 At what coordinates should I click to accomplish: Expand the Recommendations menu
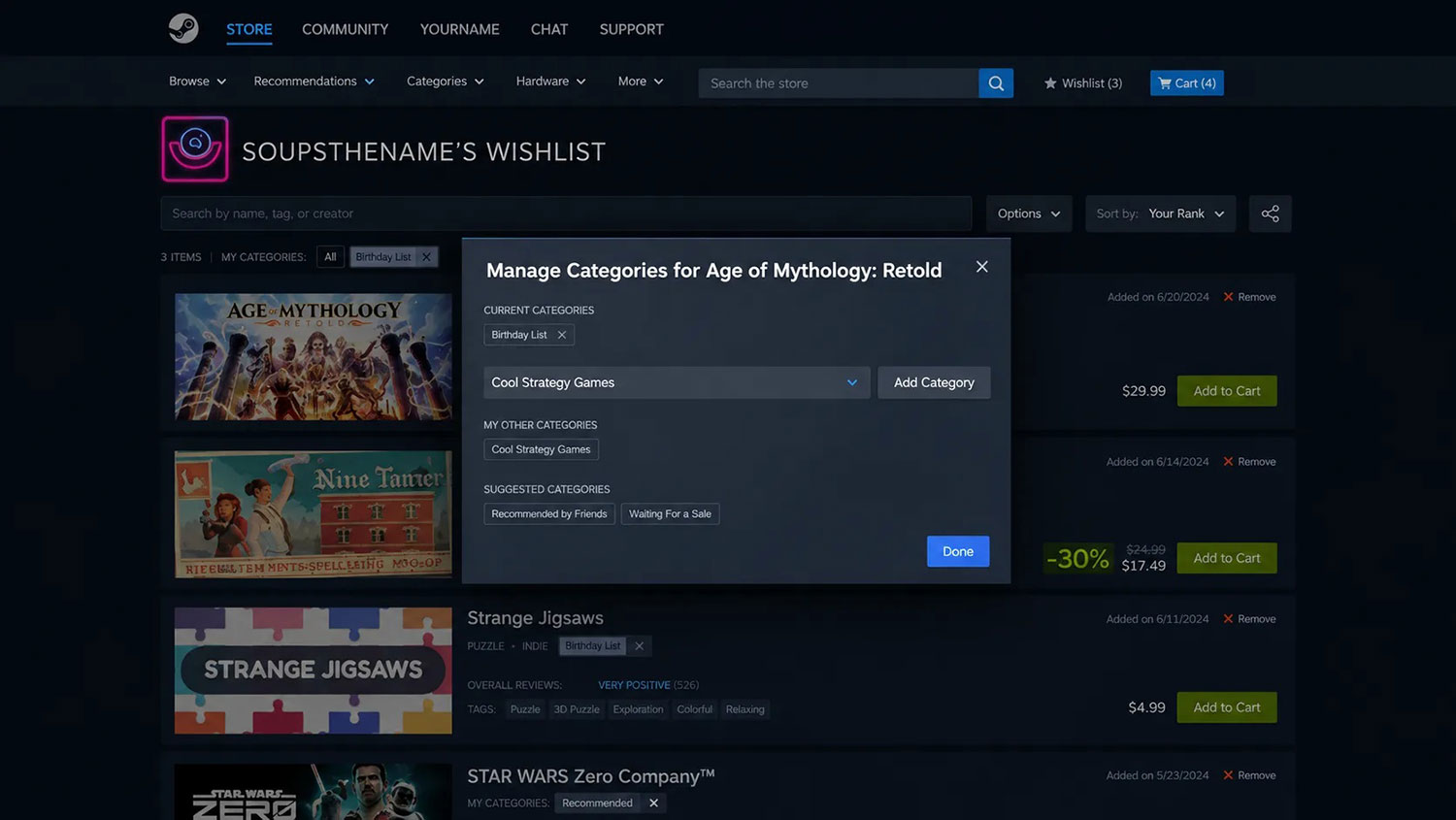coord(314,82)
